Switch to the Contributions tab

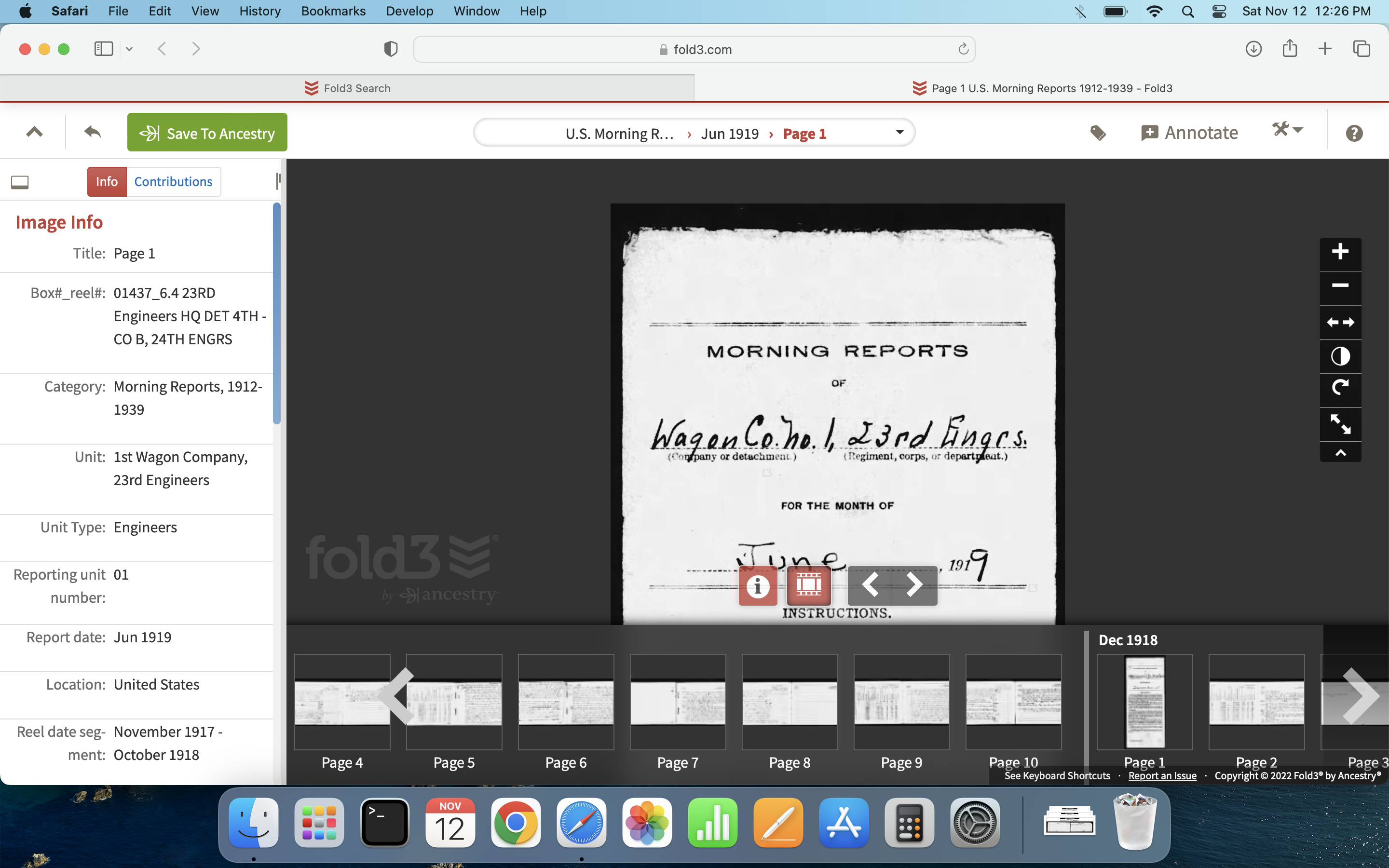coord(173,182)
